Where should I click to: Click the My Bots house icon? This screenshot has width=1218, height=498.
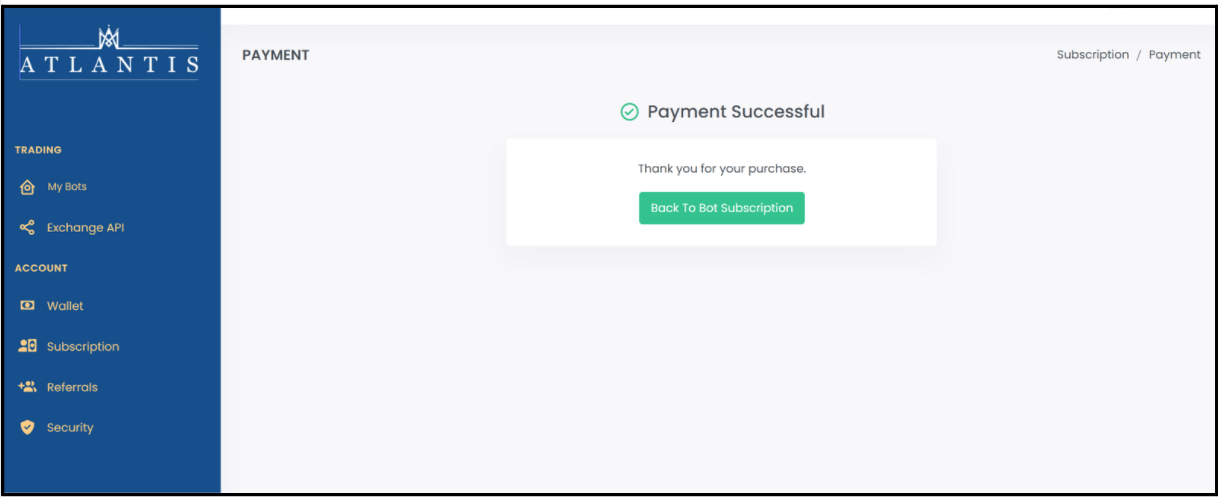[28, 187]
